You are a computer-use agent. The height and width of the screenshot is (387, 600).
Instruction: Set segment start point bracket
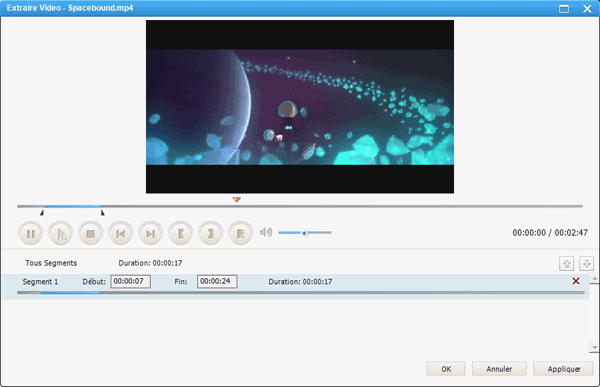pyautogui.click(x=181, y=234)
